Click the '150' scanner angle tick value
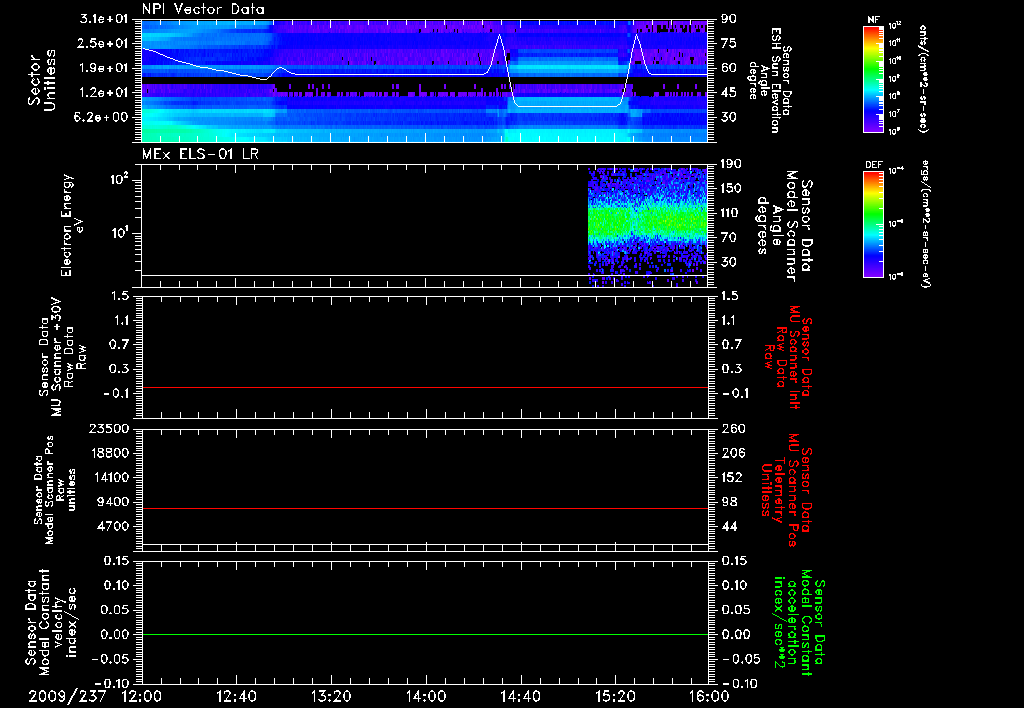 (732, 189)
